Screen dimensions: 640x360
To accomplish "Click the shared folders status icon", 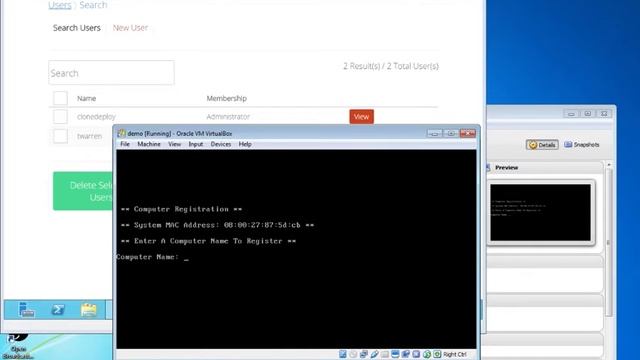I will tap(385, 354).
